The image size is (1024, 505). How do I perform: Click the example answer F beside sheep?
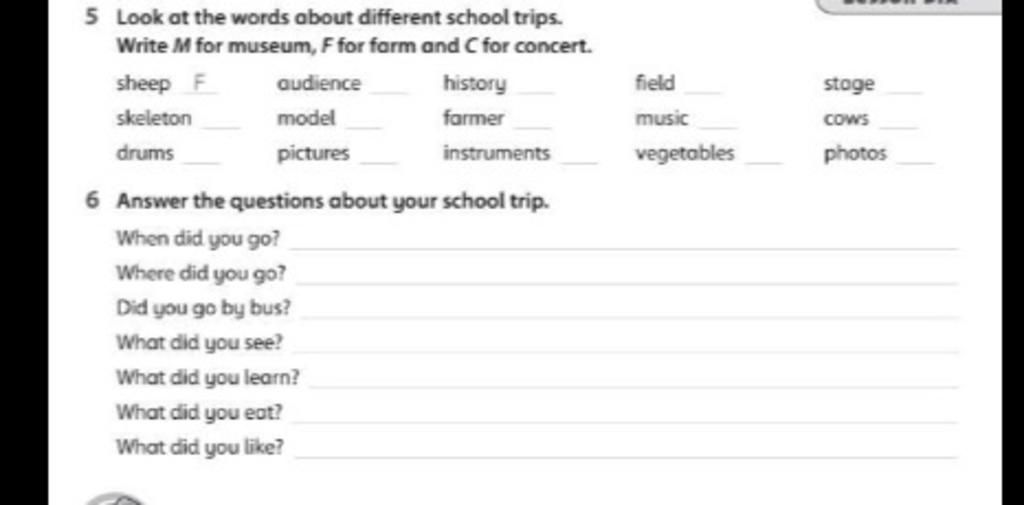200,84
